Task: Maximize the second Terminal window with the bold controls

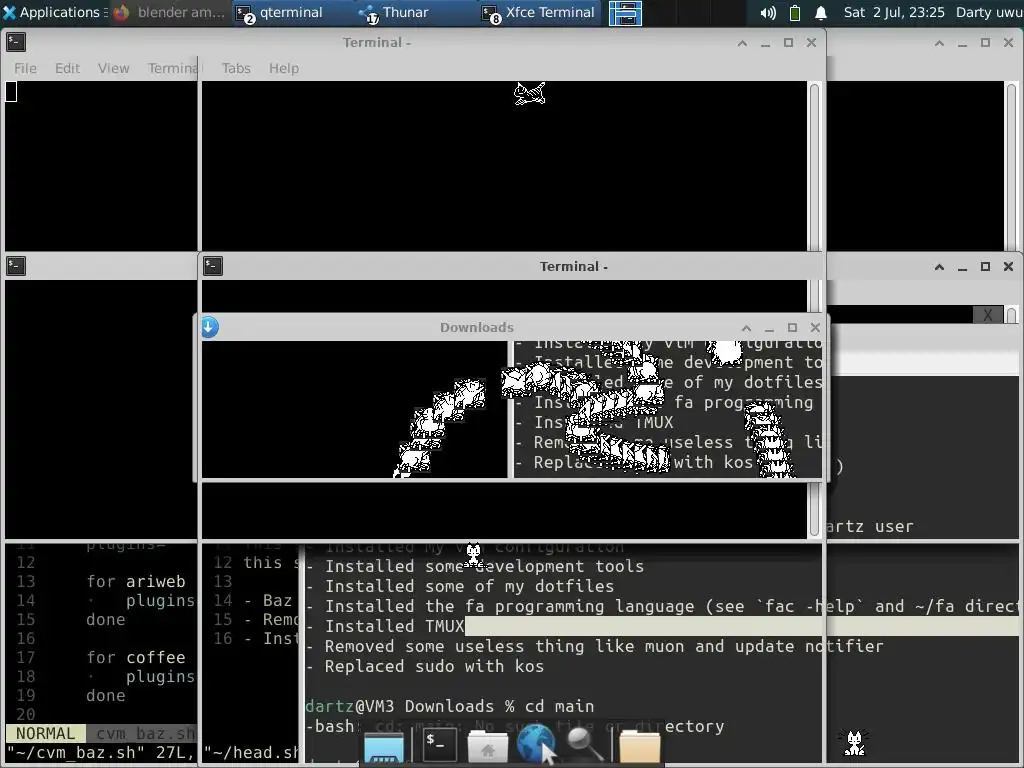Action: (x=985, y=266)
